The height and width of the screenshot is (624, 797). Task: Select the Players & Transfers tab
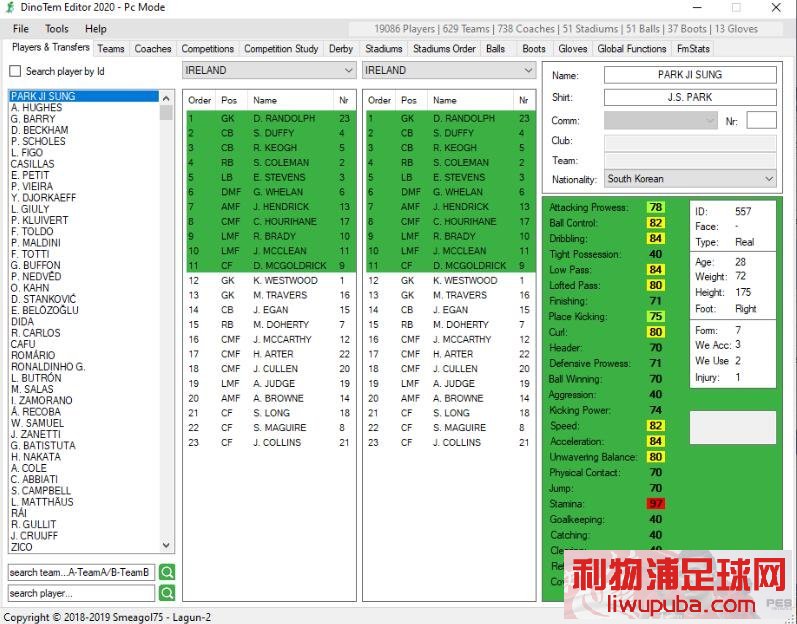tap(50, 47)
